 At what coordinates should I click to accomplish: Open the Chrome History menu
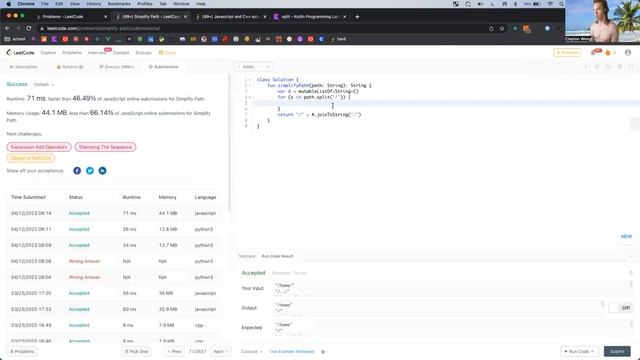click(x=93, y=4)
